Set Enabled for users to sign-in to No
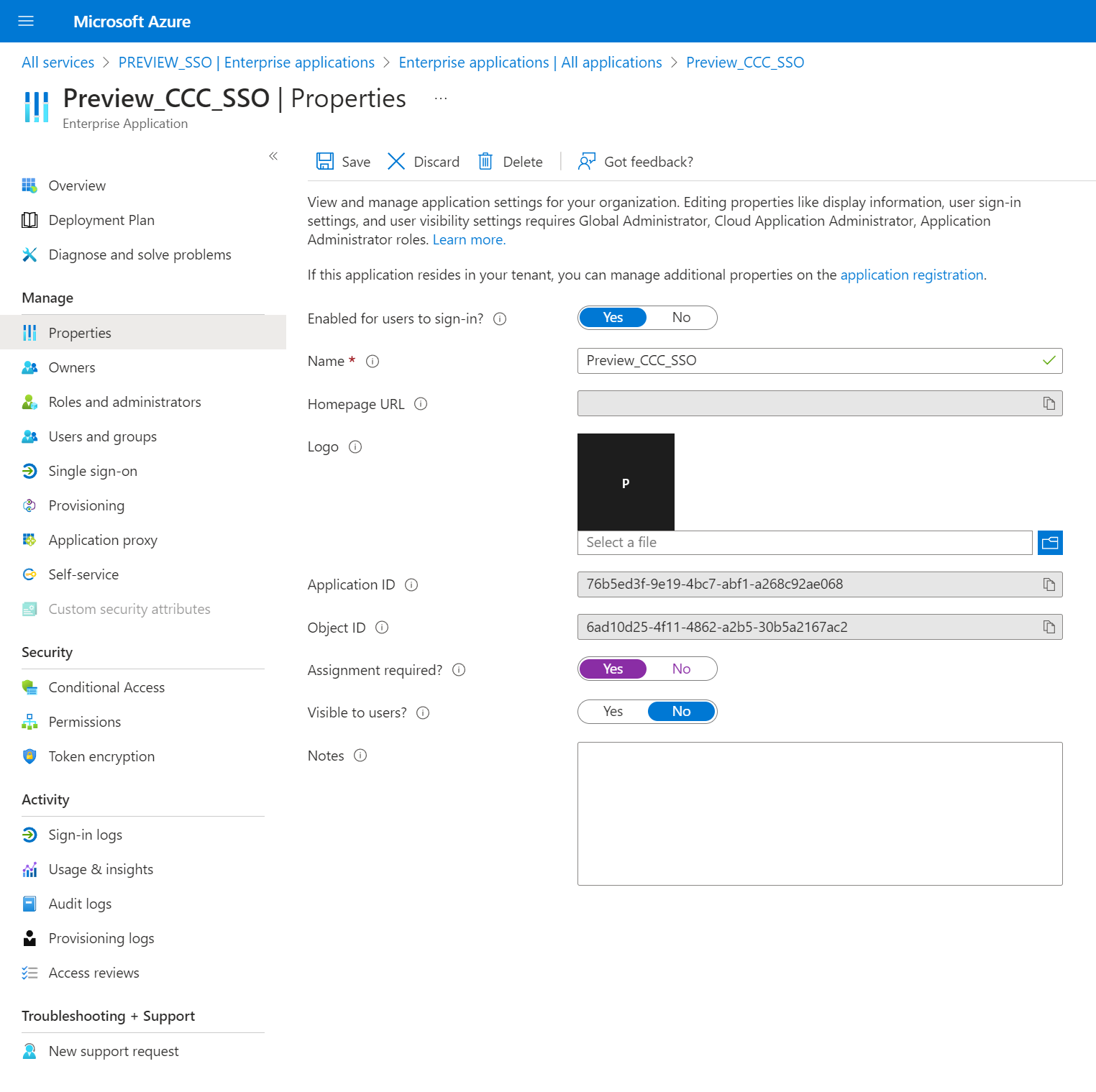The image size is (1096, 1092). point(681,318)
